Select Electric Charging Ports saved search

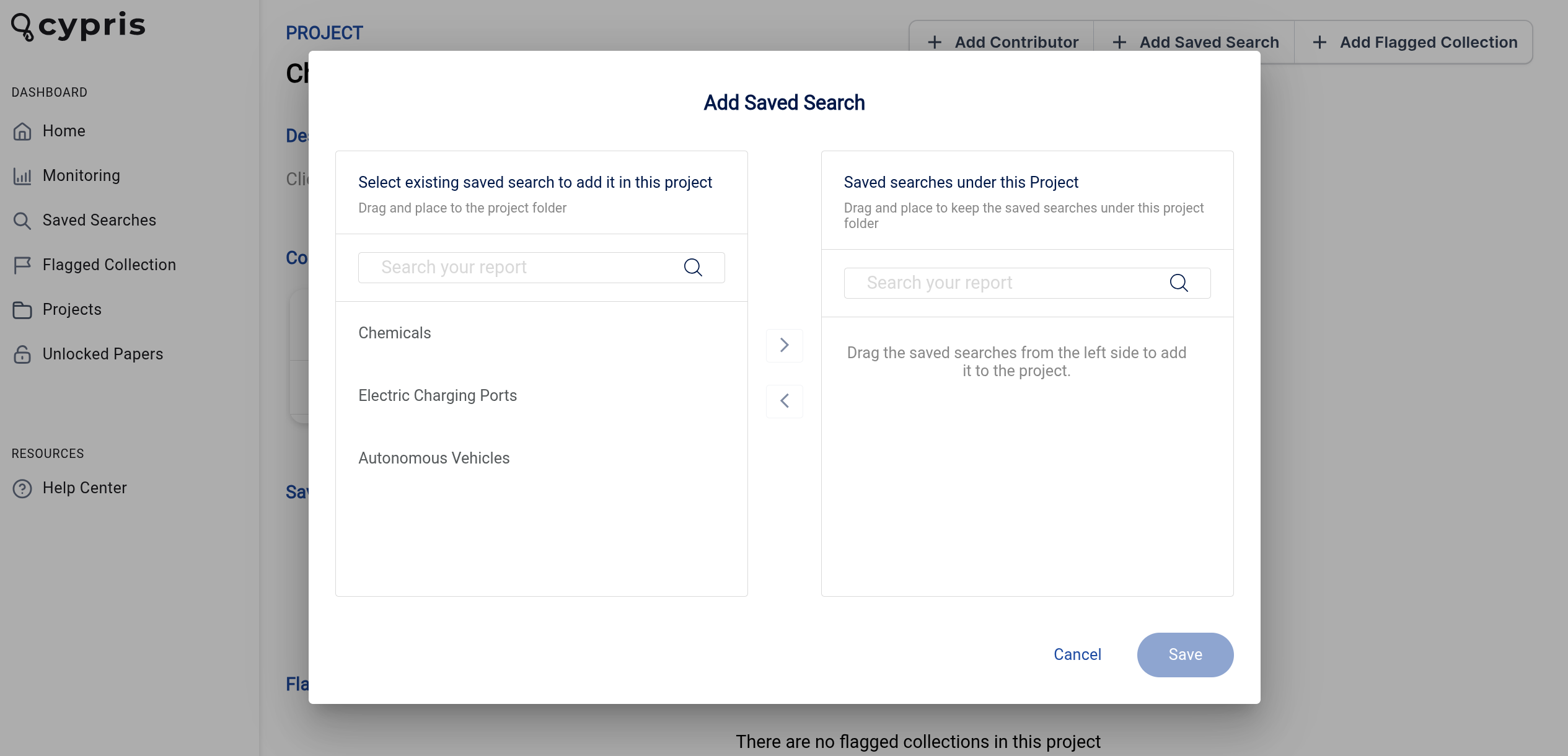[x=438, y=395]
